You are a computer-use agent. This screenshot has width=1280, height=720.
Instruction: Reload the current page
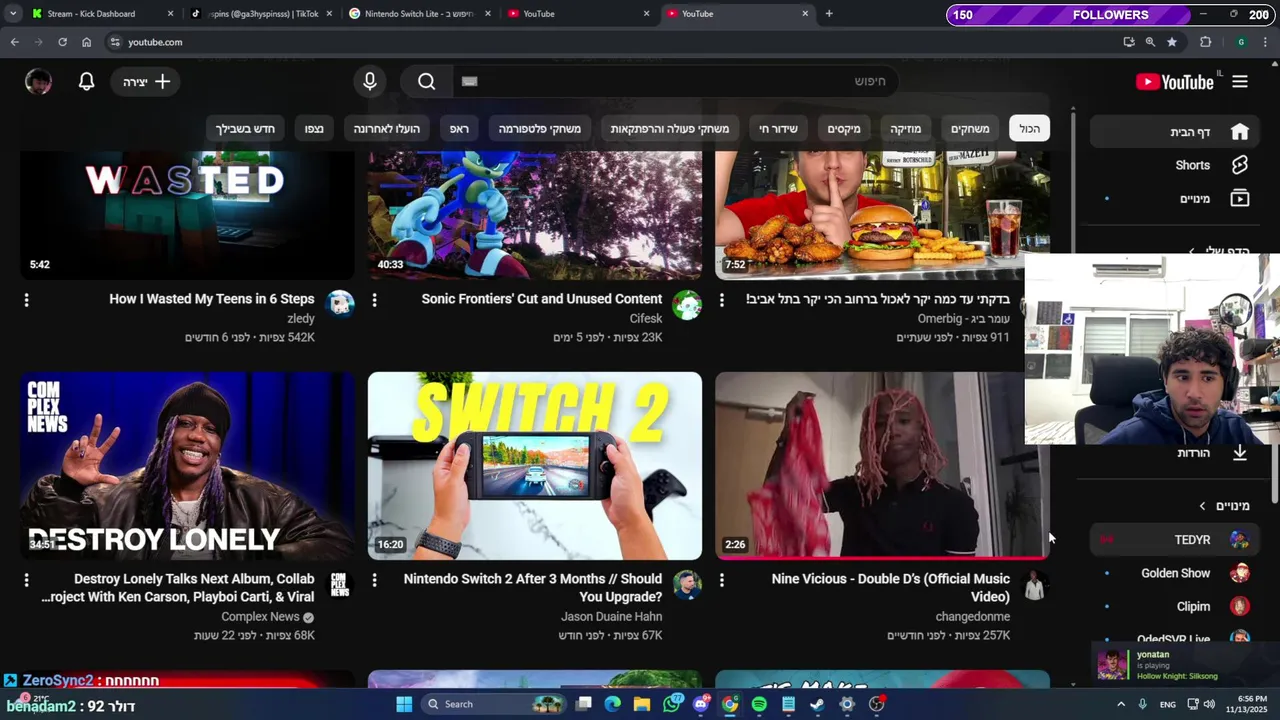[62, 42]
